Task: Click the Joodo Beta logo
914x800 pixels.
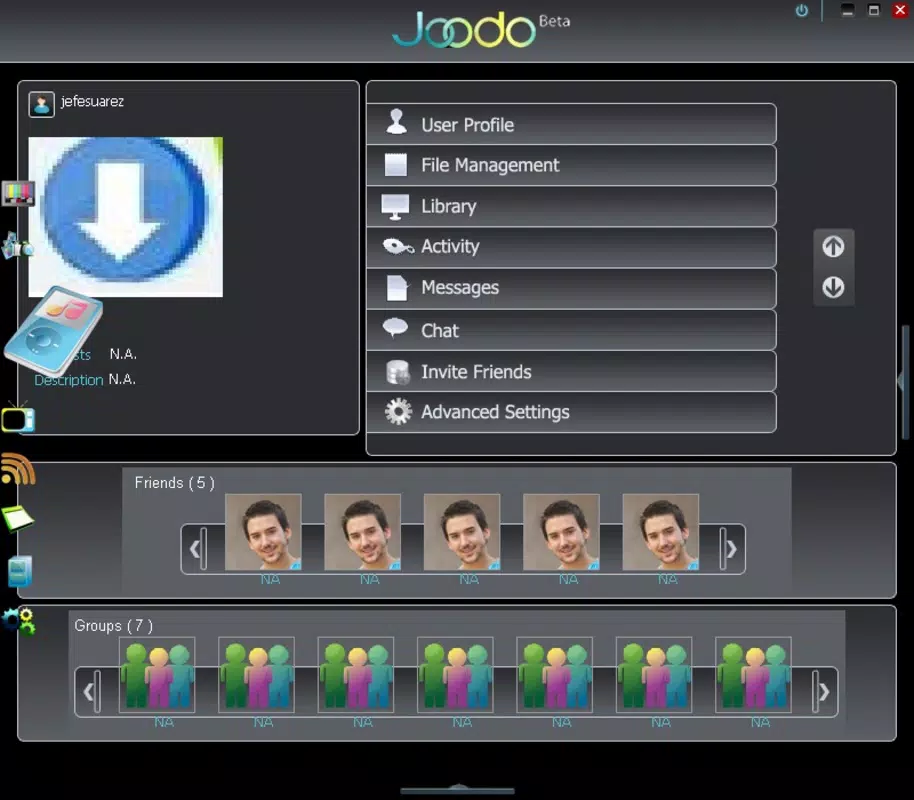Action: coord(481,28)
